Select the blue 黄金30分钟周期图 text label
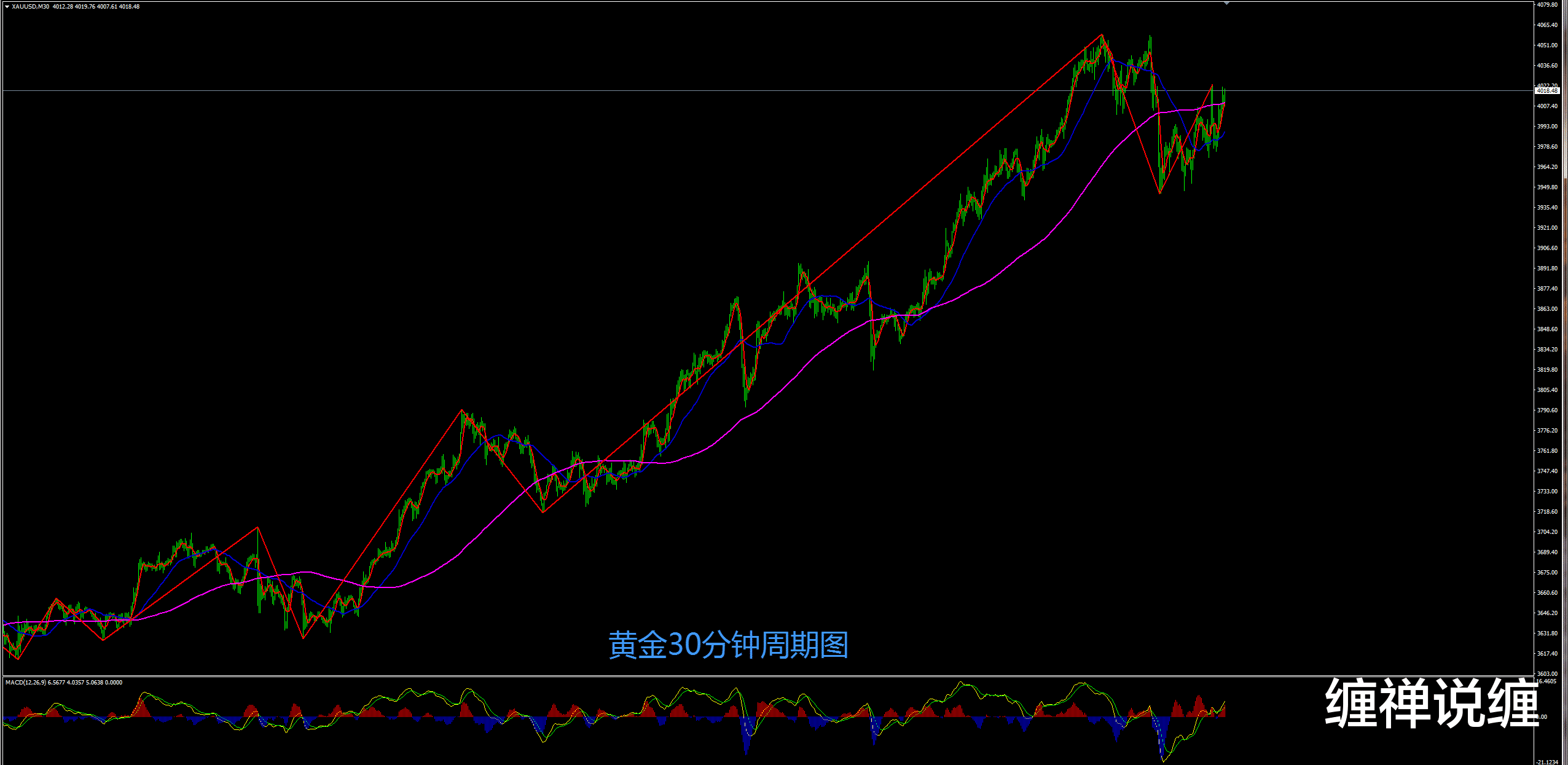1568x765 pixels. pyautogui.click(x=728, y=645)
